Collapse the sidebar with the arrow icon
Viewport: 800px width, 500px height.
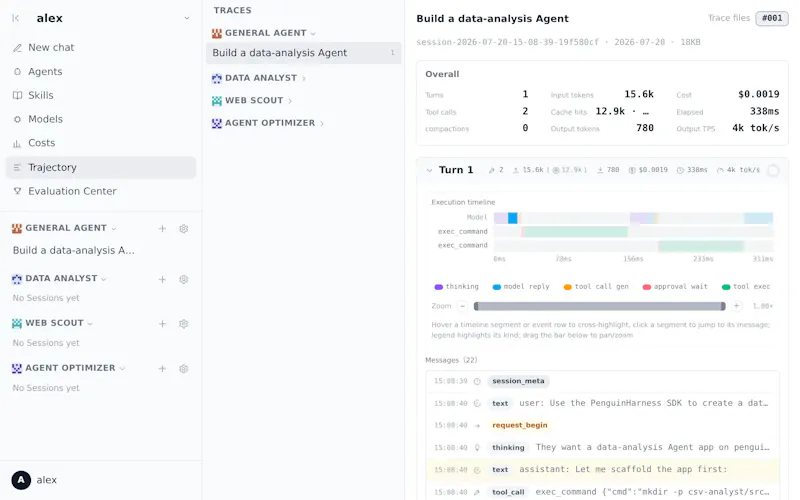tap(15, 18)
